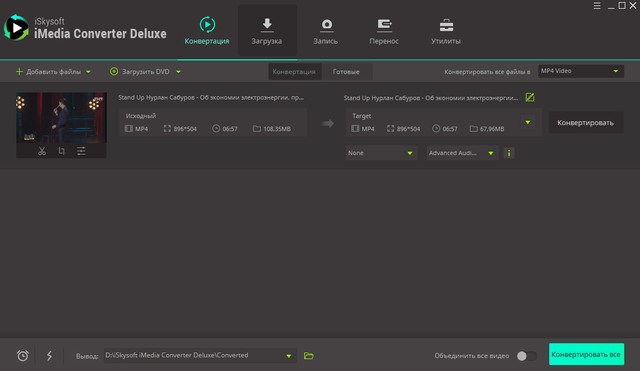Open the output path dropdown
This screenshot has height=371, width=640.
199,355
